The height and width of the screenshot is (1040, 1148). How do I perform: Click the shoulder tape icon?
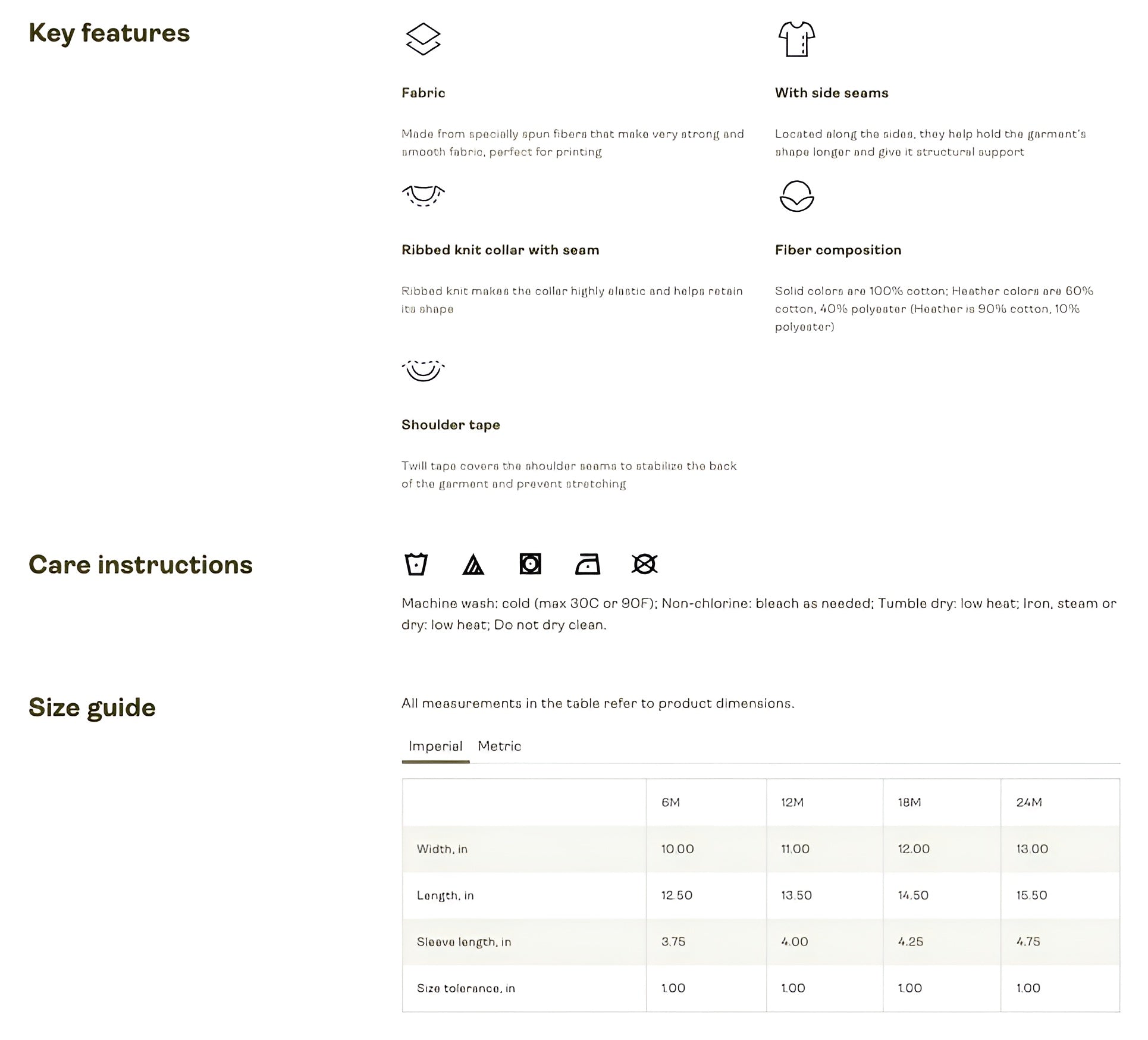423,370
